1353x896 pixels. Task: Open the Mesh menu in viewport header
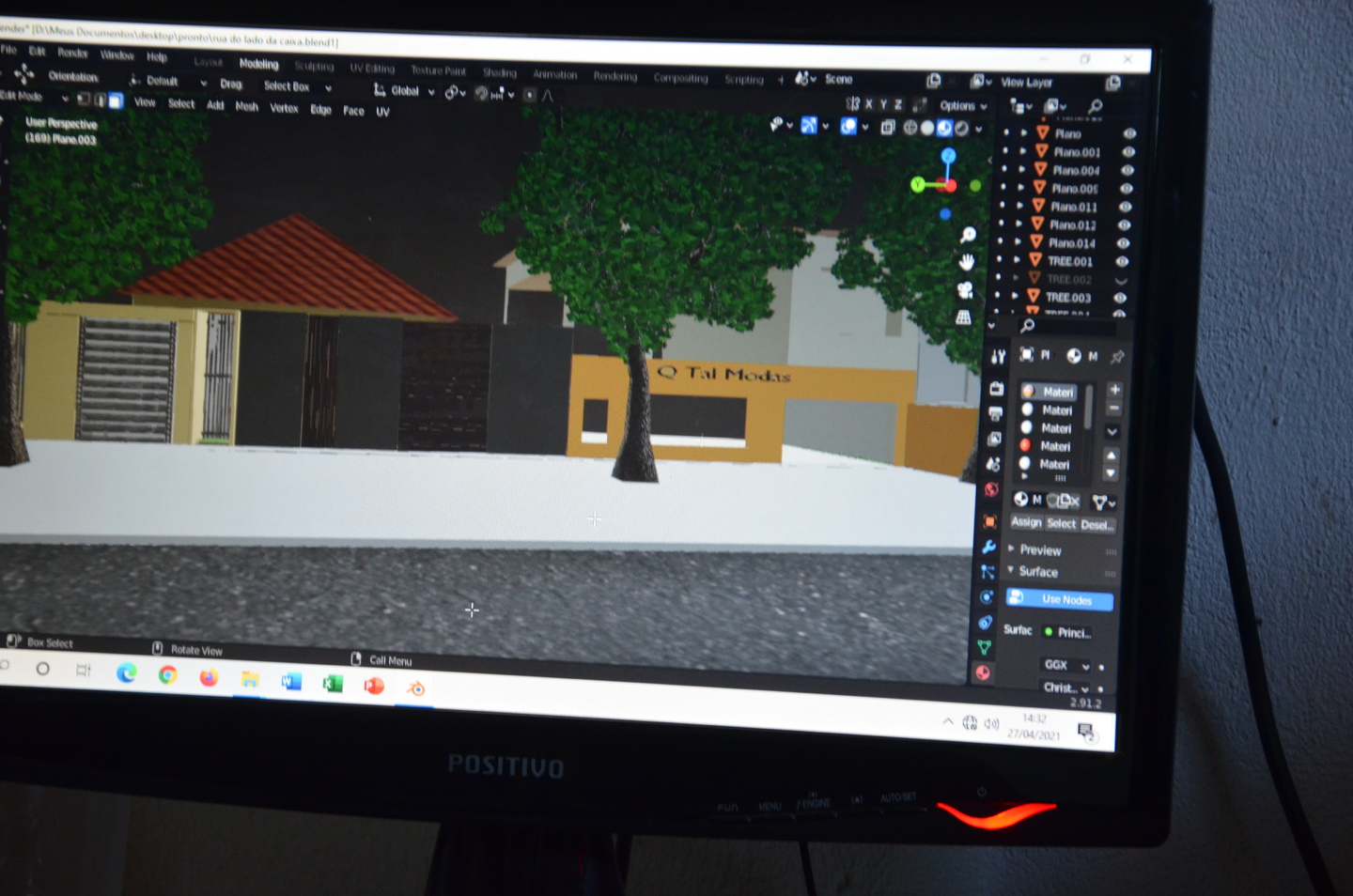(247, 107)
